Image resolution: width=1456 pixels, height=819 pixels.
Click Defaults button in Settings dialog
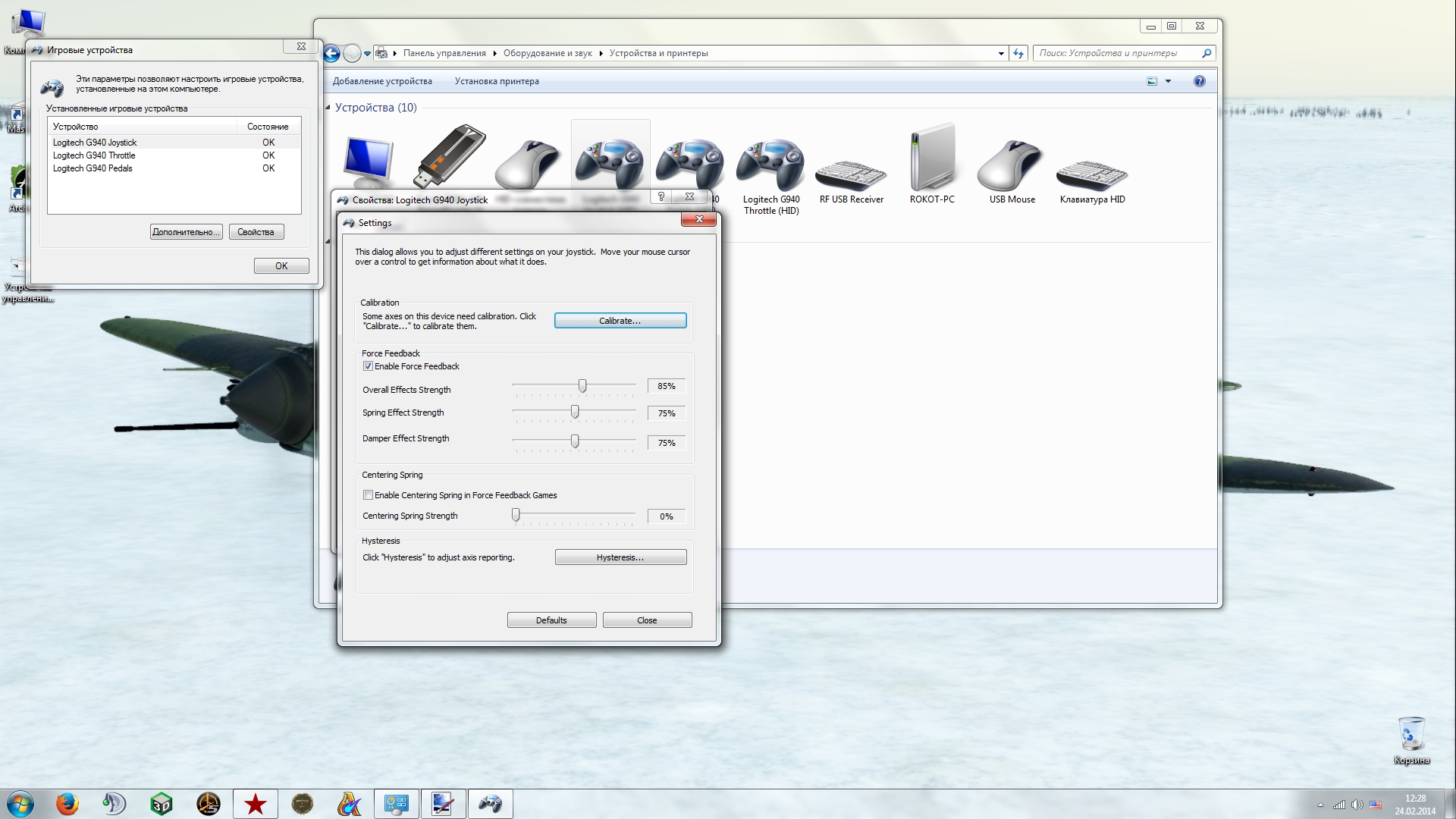(551, 620)
